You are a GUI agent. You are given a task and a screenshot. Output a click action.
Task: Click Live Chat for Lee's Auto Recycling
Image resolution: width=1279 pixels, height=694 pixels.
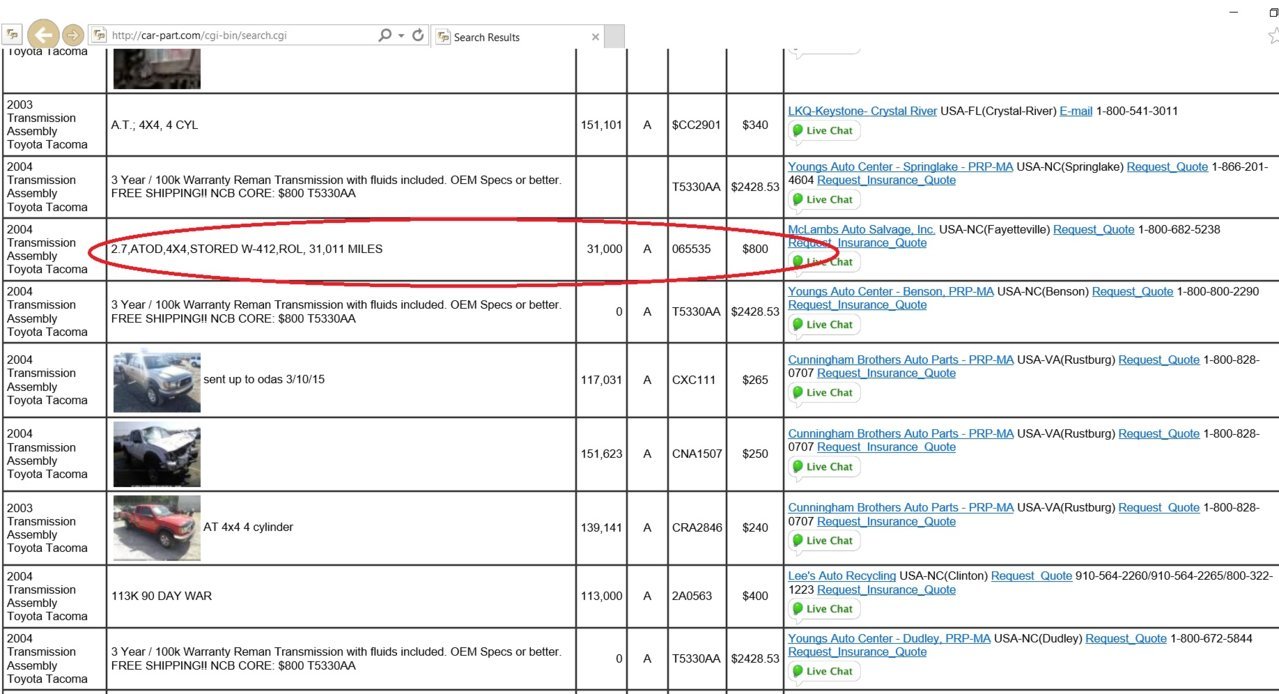pyautogui.click(x=825, y=609)
